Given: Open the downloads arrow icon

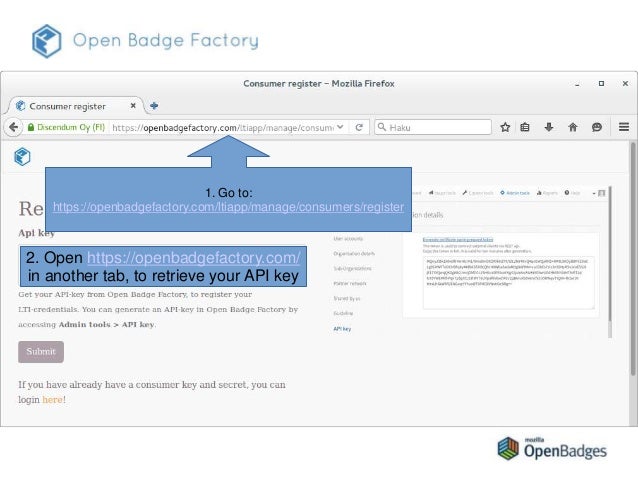Looking at the screenshot, I should pyautogui.click(x=549, y=127).
